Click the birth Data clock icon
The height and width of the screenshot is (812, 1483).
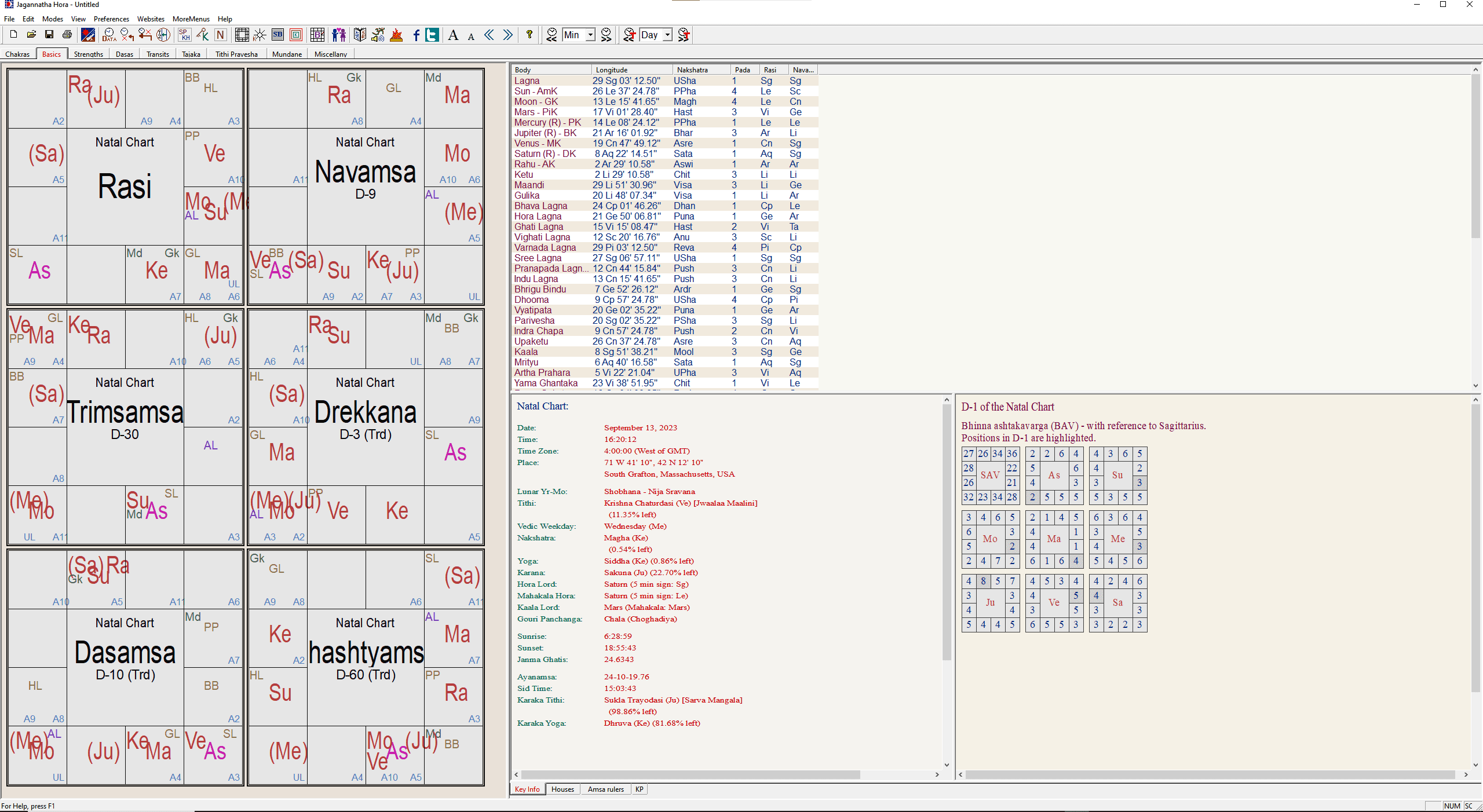109,35
